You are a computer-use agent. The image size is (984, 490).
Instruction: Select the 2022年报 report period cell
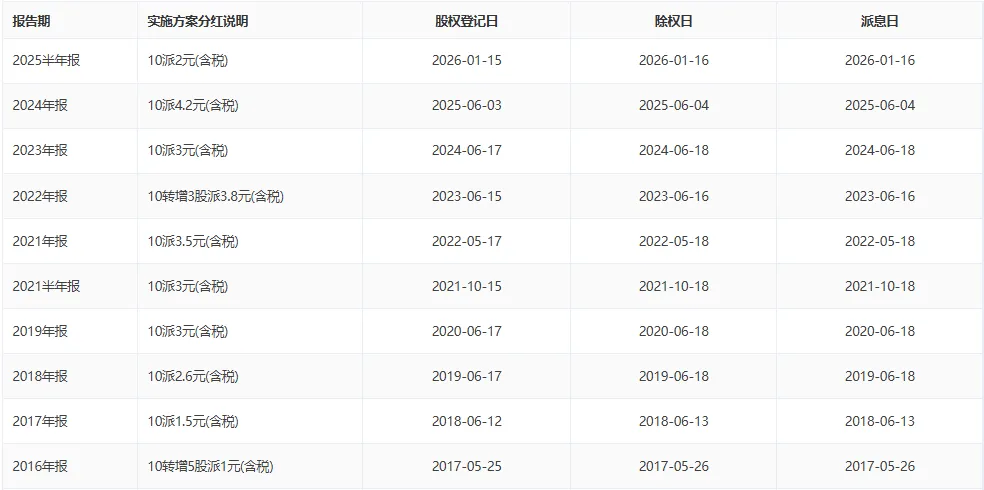tap(40, 196)
